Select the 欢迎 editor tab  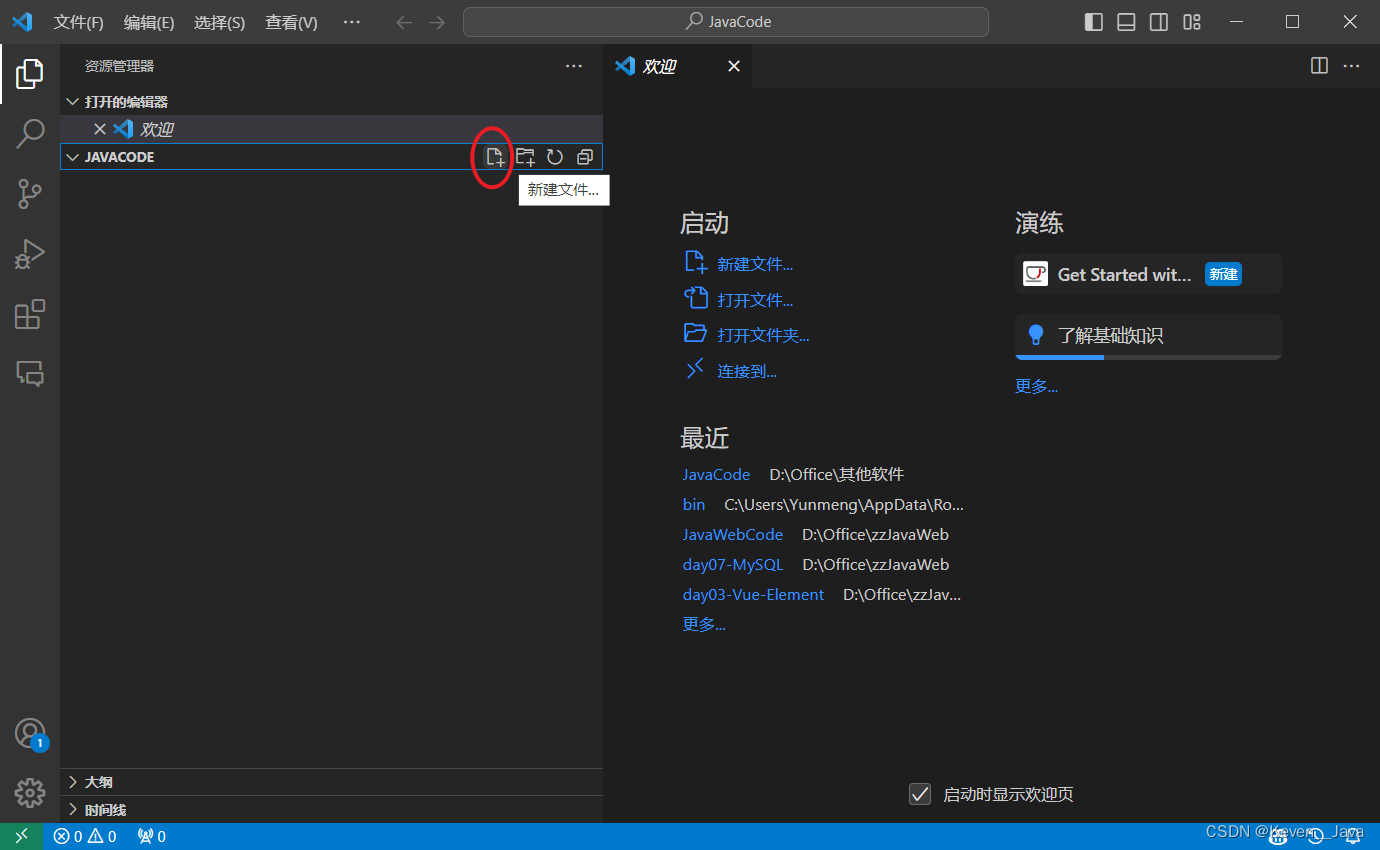pyautogui.click(x=678, y=66)
